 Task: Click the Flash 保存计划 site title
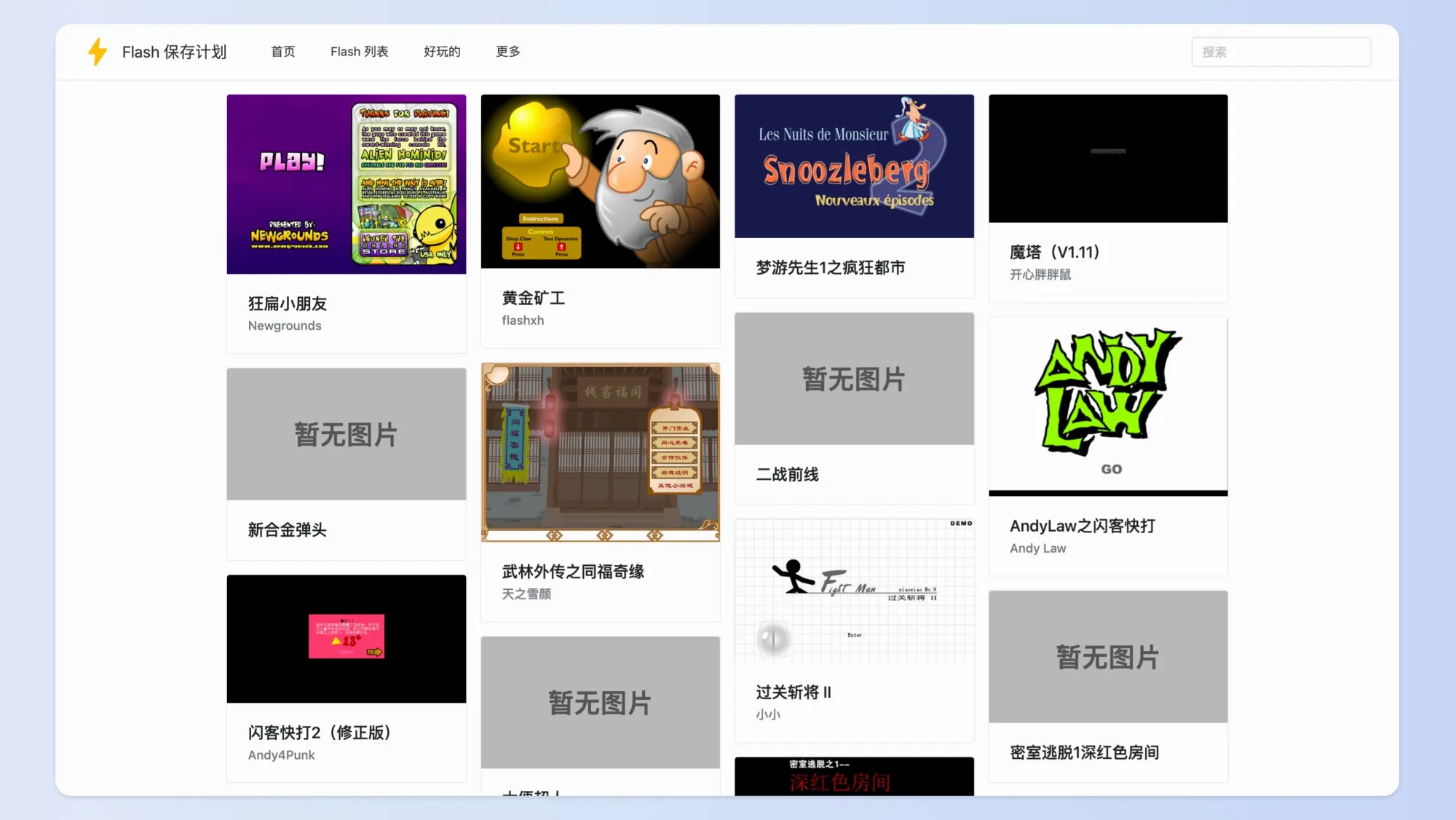click(x=174, y=52)
